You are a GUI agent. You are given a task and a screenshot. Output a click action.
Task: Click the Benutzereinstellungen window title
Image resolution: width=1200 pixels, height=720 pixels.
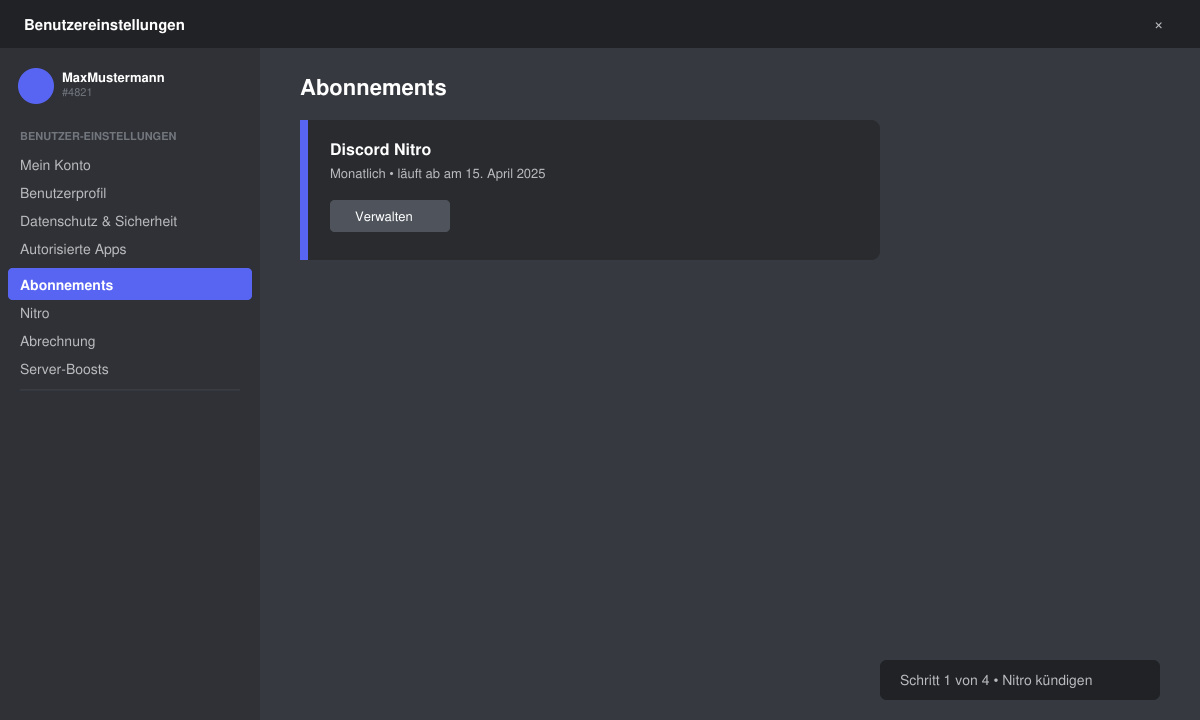pos(104,25)
